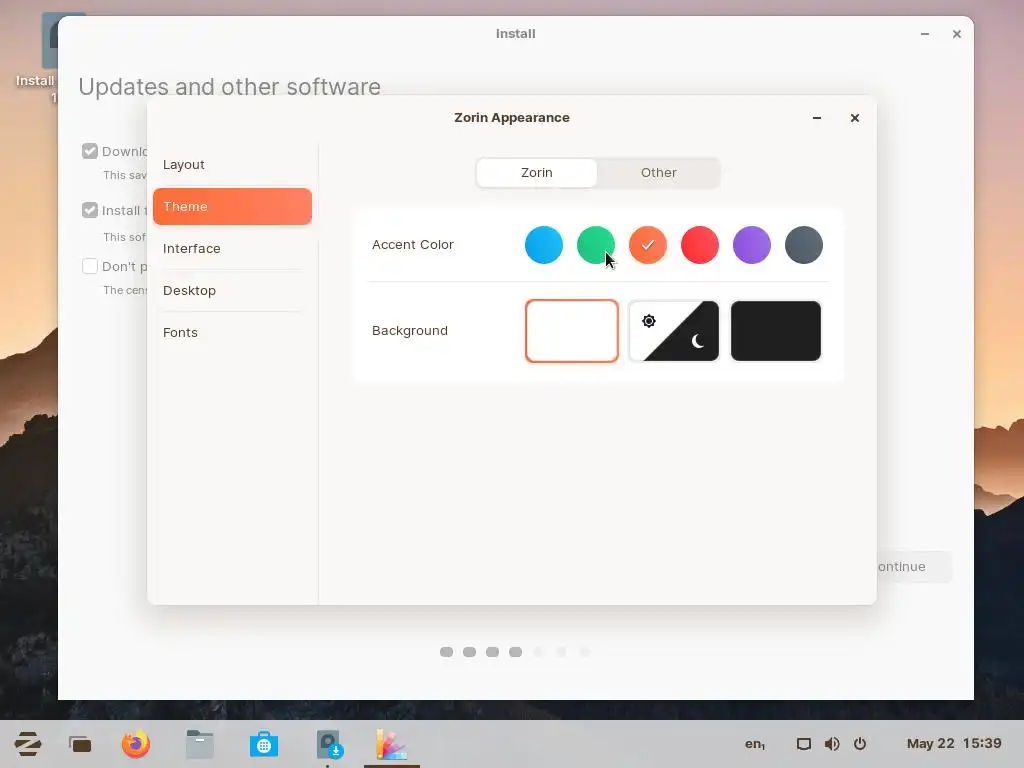The height and width of the screenshot is (768, 1024).
Task: Open the Interface section
Action: (x=232, y=249)
